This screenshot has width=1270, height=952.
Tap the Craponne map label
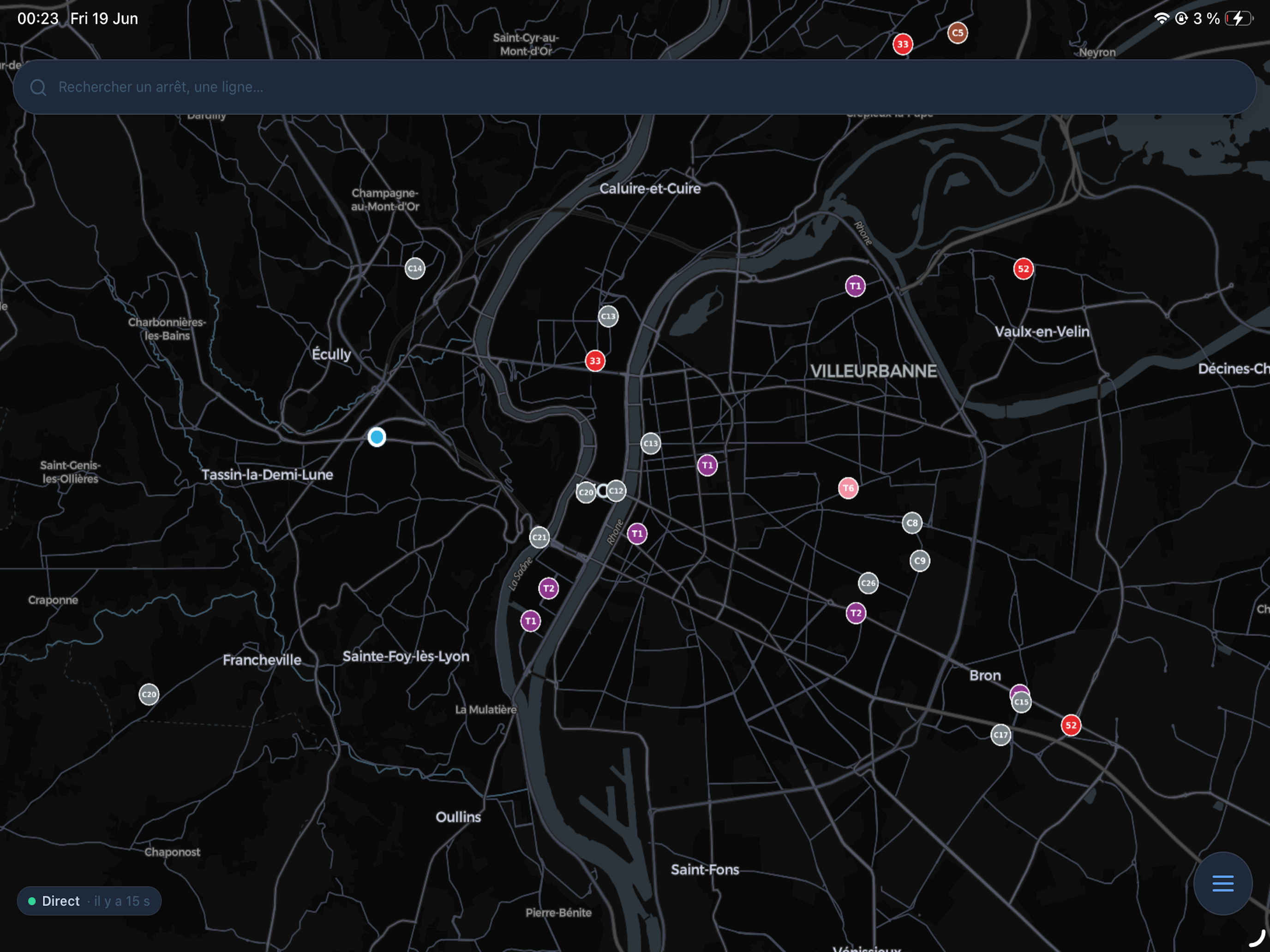click(x=53, y=600)
